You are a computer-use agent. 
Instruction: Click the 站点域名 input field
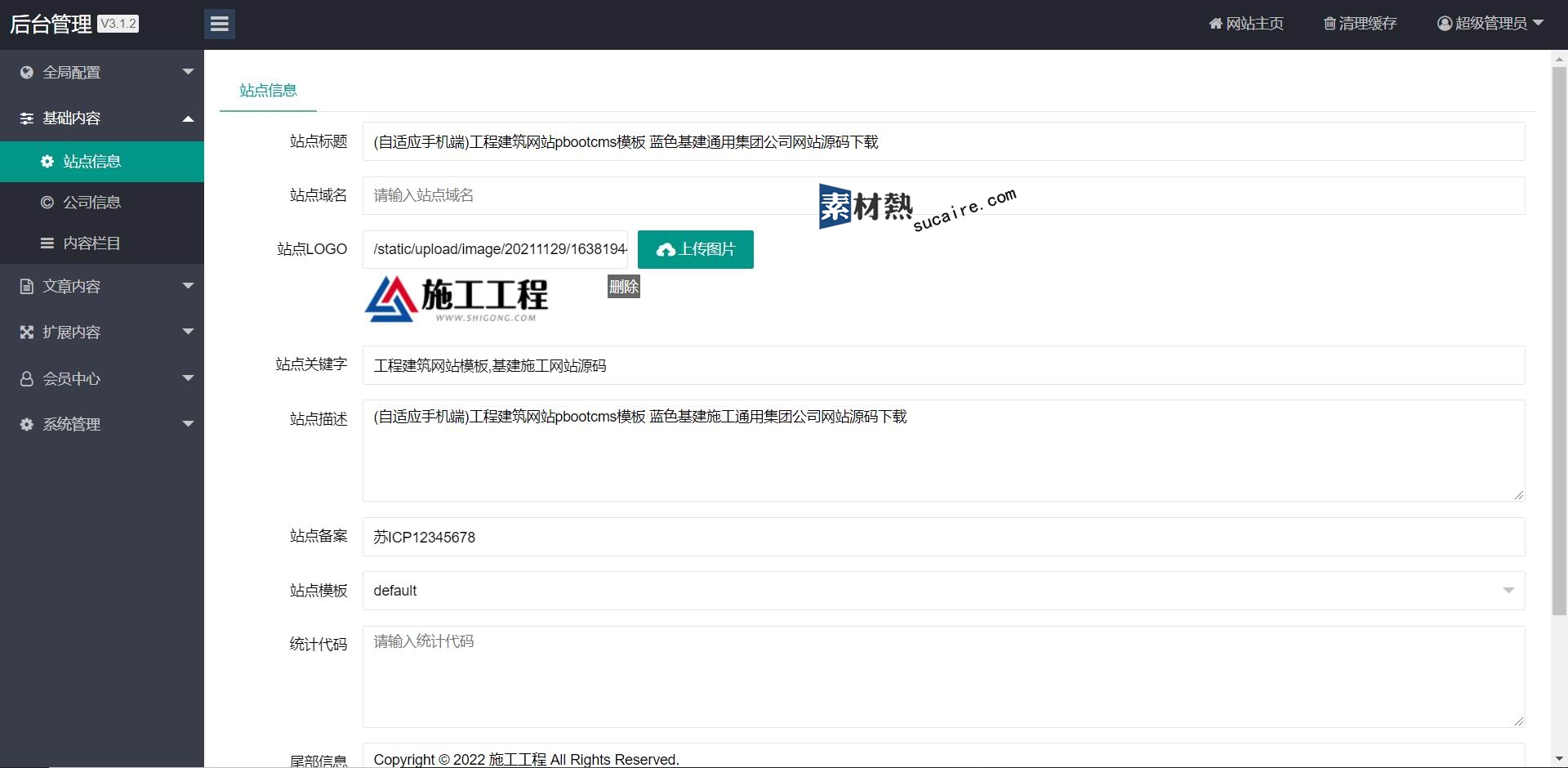coord(943,195)
